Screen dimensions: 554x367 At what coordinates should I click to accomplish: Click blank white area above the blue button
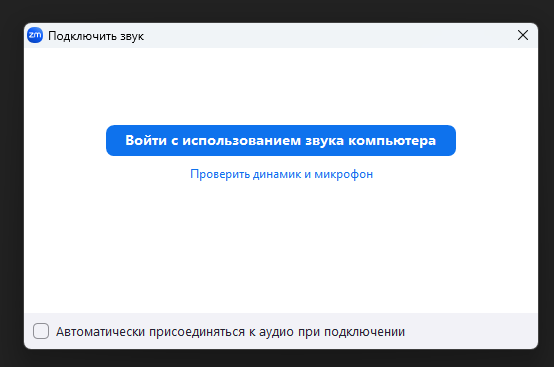[281, 87]
